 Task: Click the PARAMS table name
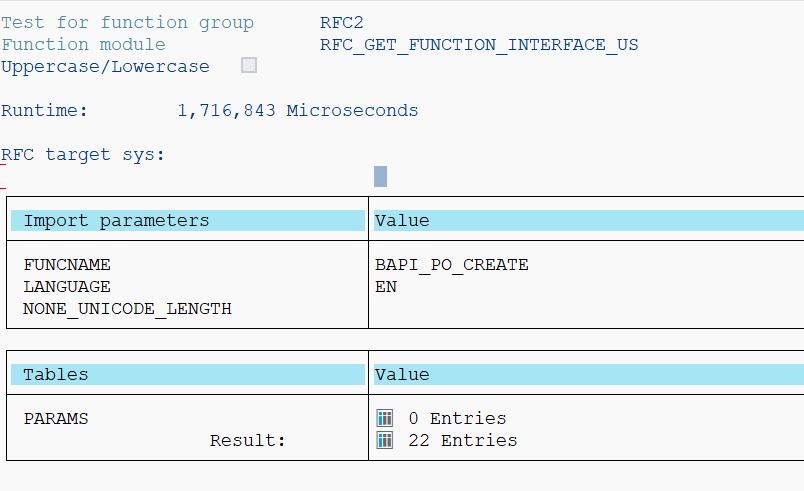coord(56,419)
